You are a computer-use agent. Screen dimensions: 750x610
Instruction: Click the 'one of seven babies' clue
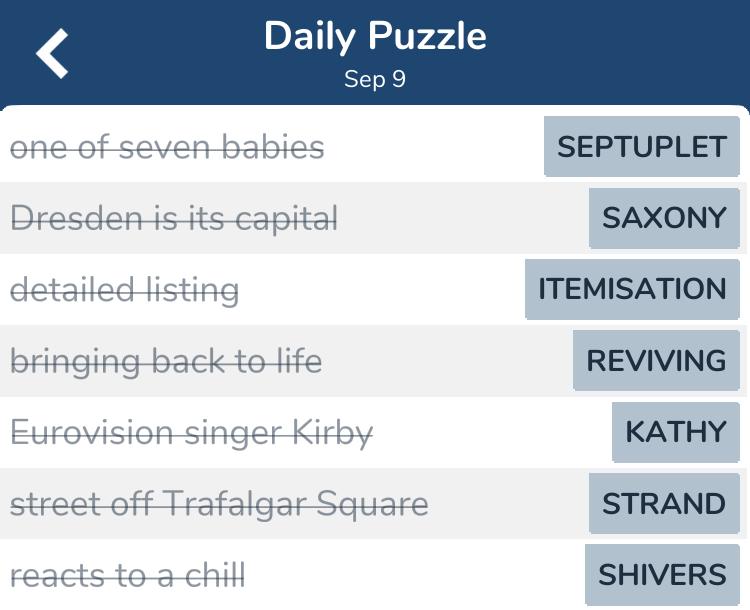167,147
